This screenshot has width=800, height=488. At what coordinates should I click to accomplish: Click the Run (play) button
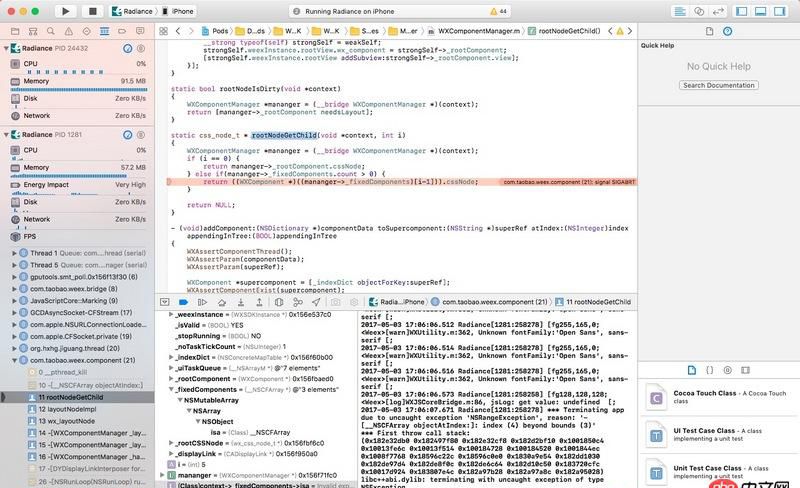(65, 11)
